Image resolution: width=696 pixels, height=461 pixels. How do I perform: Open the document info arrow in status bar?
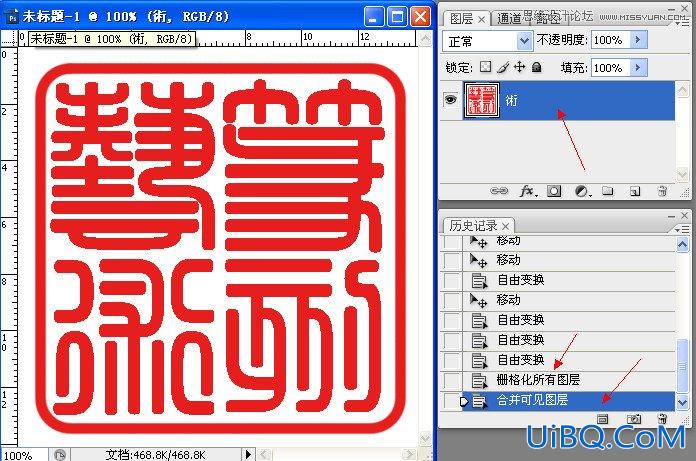[248, 454]
